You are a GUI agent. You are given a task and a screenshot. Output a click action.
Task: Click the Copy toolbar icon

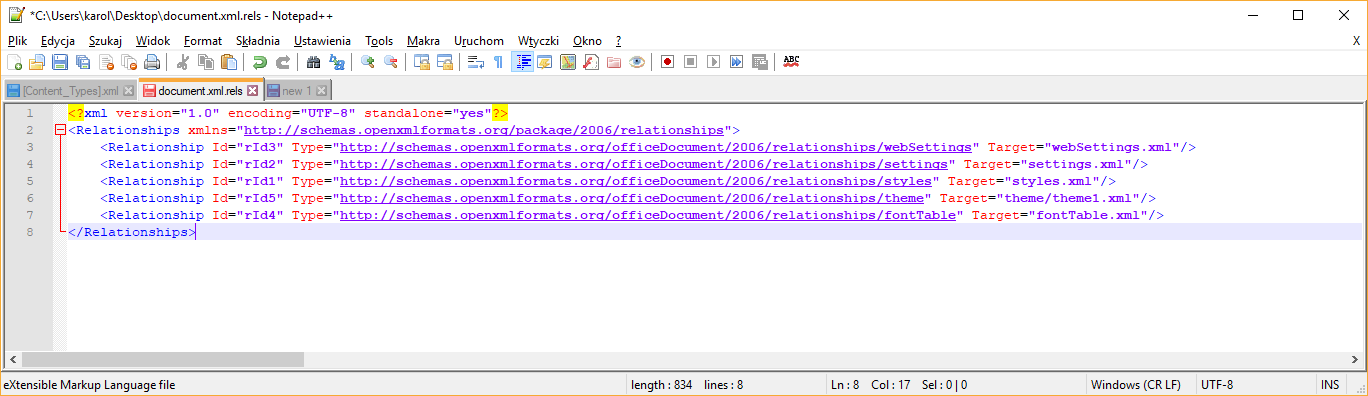click(205, 62)
